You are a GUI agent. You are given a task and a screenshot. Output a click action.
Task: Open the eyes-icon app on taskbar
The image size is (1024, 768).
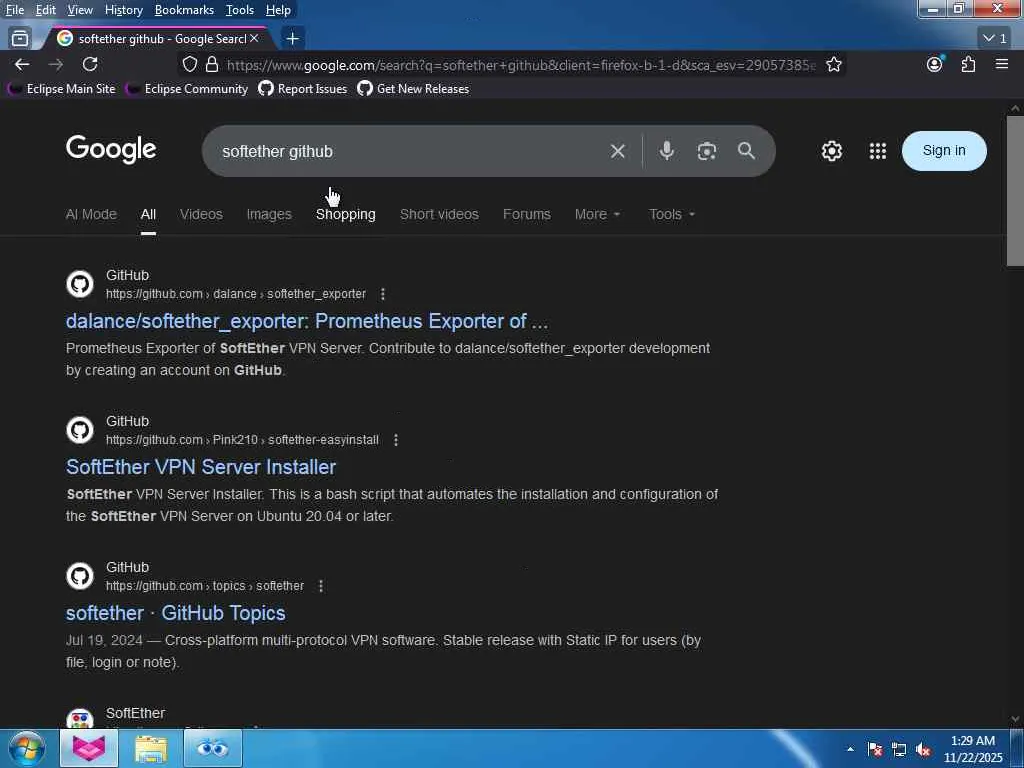click(x=212, y=748)
